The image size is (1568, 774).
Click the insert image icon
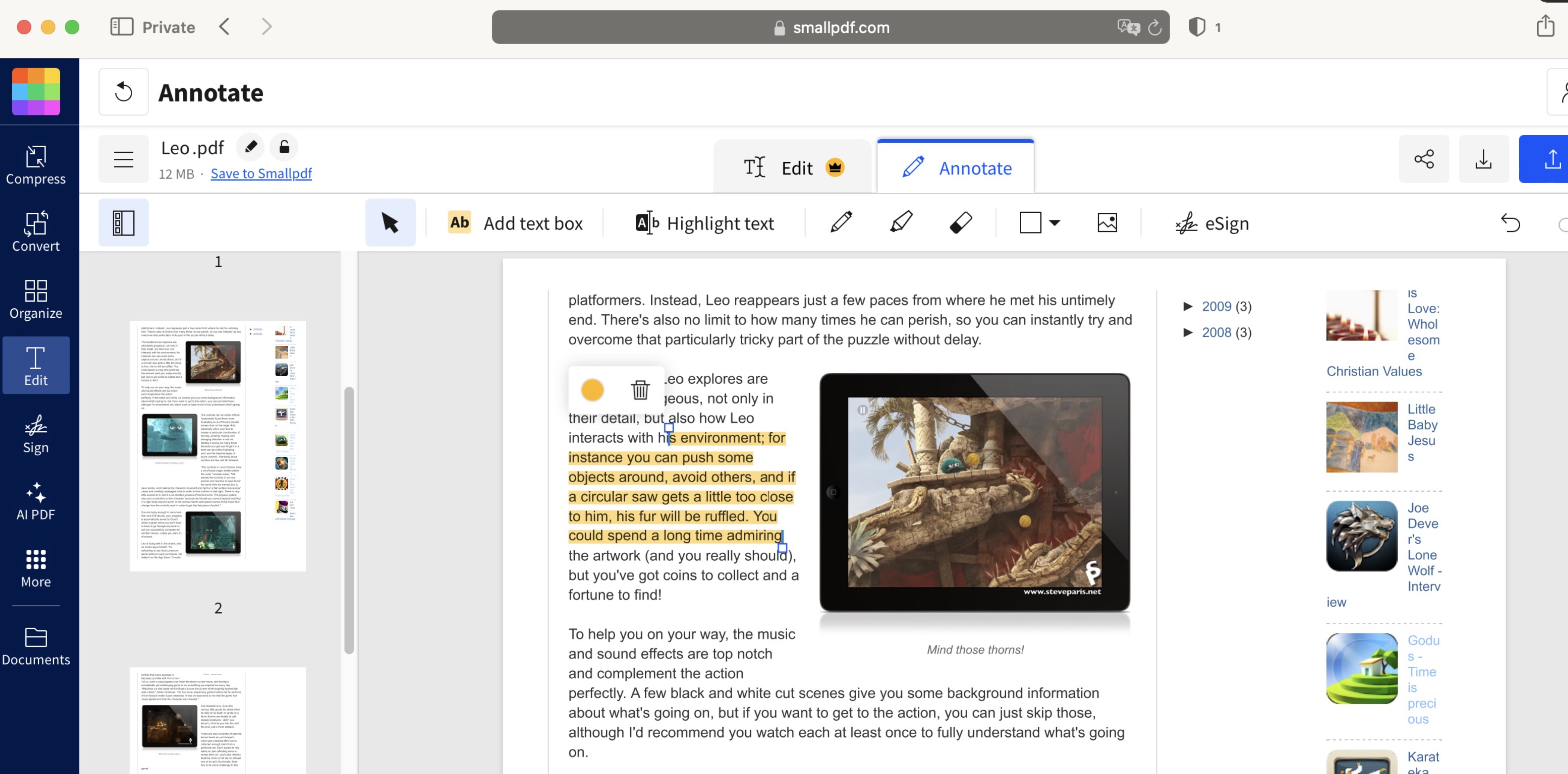pos(1107,223)
